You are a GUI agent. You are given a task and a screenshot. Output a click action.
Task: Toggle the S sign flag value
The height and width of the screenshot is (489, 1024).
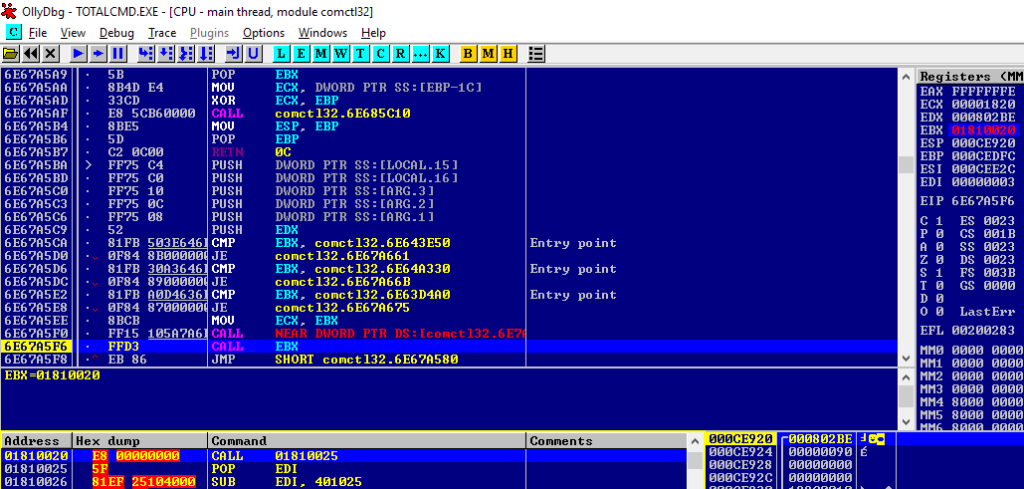[937, 272]
